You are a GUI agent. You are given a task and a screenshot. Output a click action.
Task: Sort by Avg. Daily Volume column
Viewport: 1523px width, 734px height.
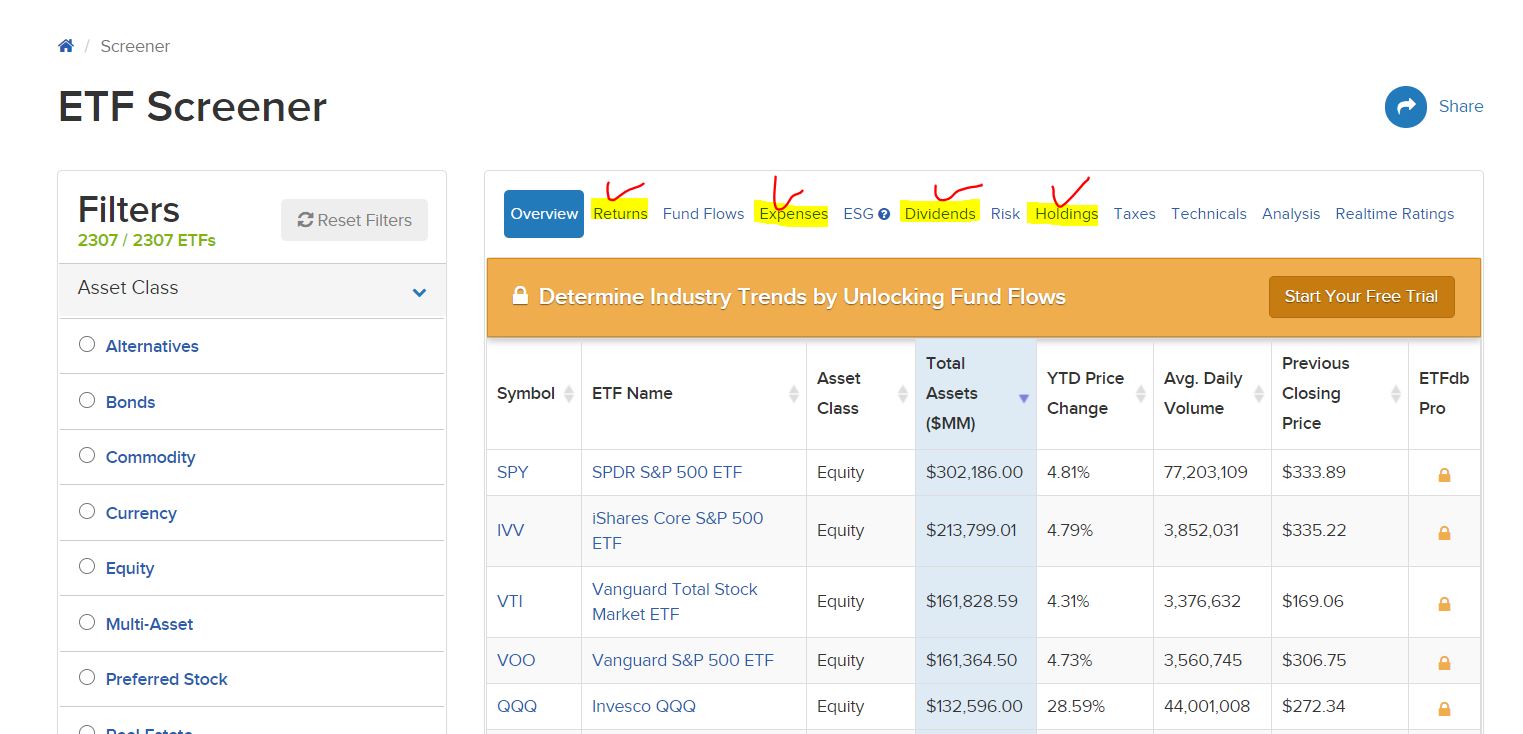[1212, 394]
